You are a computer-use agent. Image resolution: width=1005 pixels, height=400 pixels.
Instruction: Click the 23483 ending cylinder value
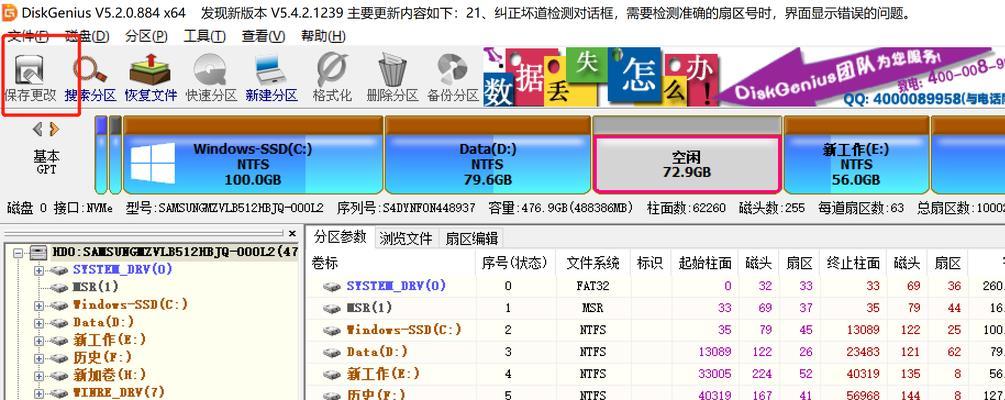[x=863, y=352]
